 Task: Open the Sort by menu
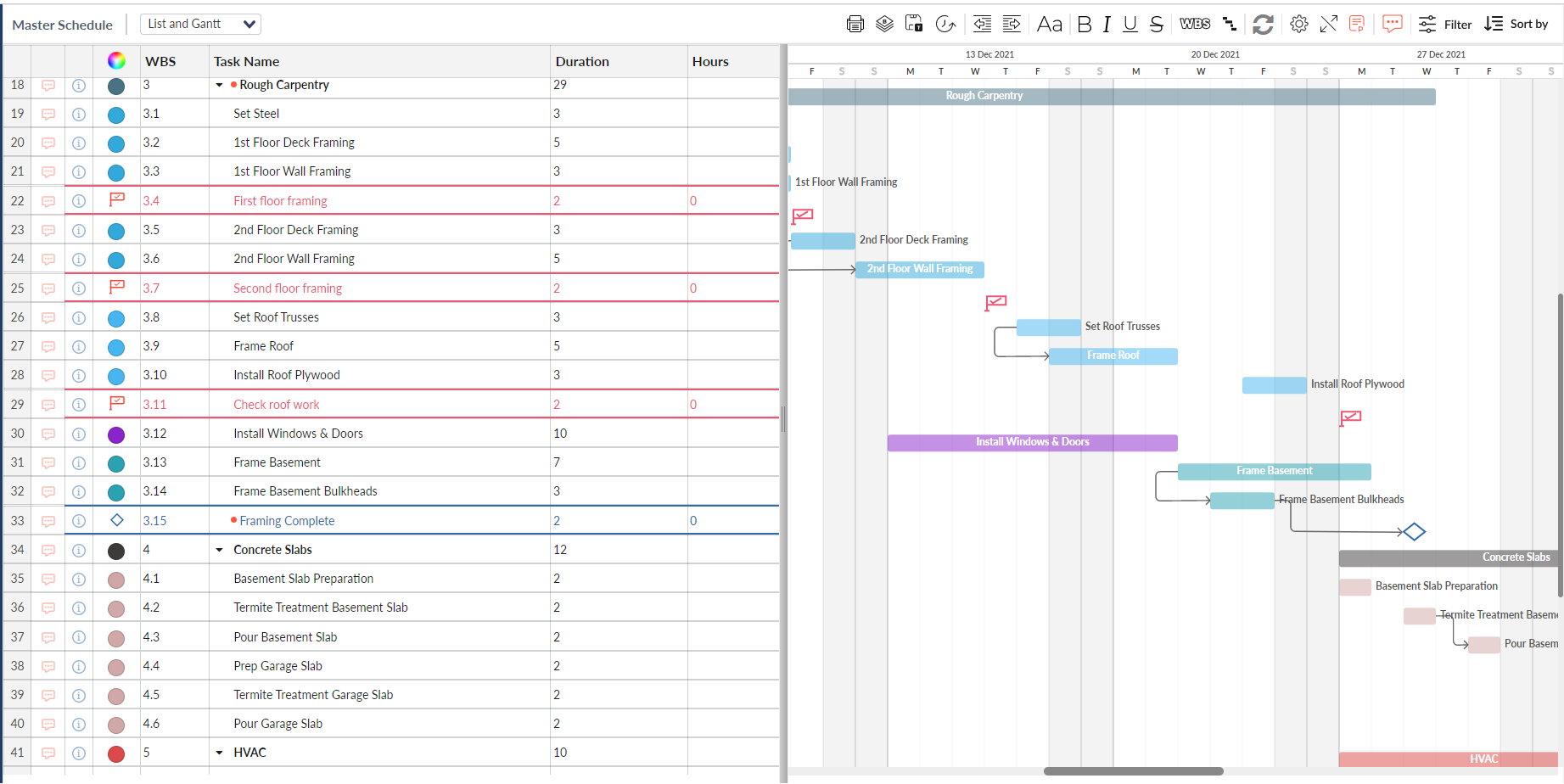(1517, 24)
